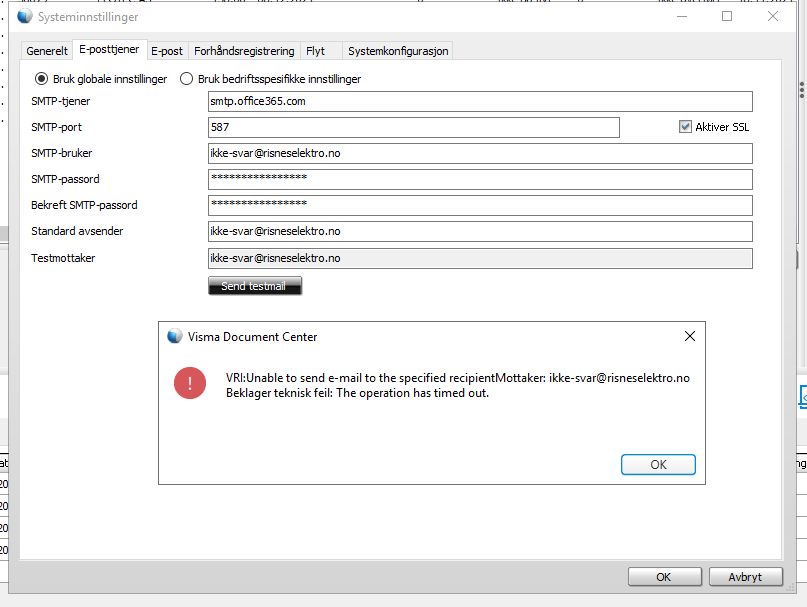Screen dimensions: 807x607
Task: Click the red error exclamation icon
Action: tap(190, 383)
